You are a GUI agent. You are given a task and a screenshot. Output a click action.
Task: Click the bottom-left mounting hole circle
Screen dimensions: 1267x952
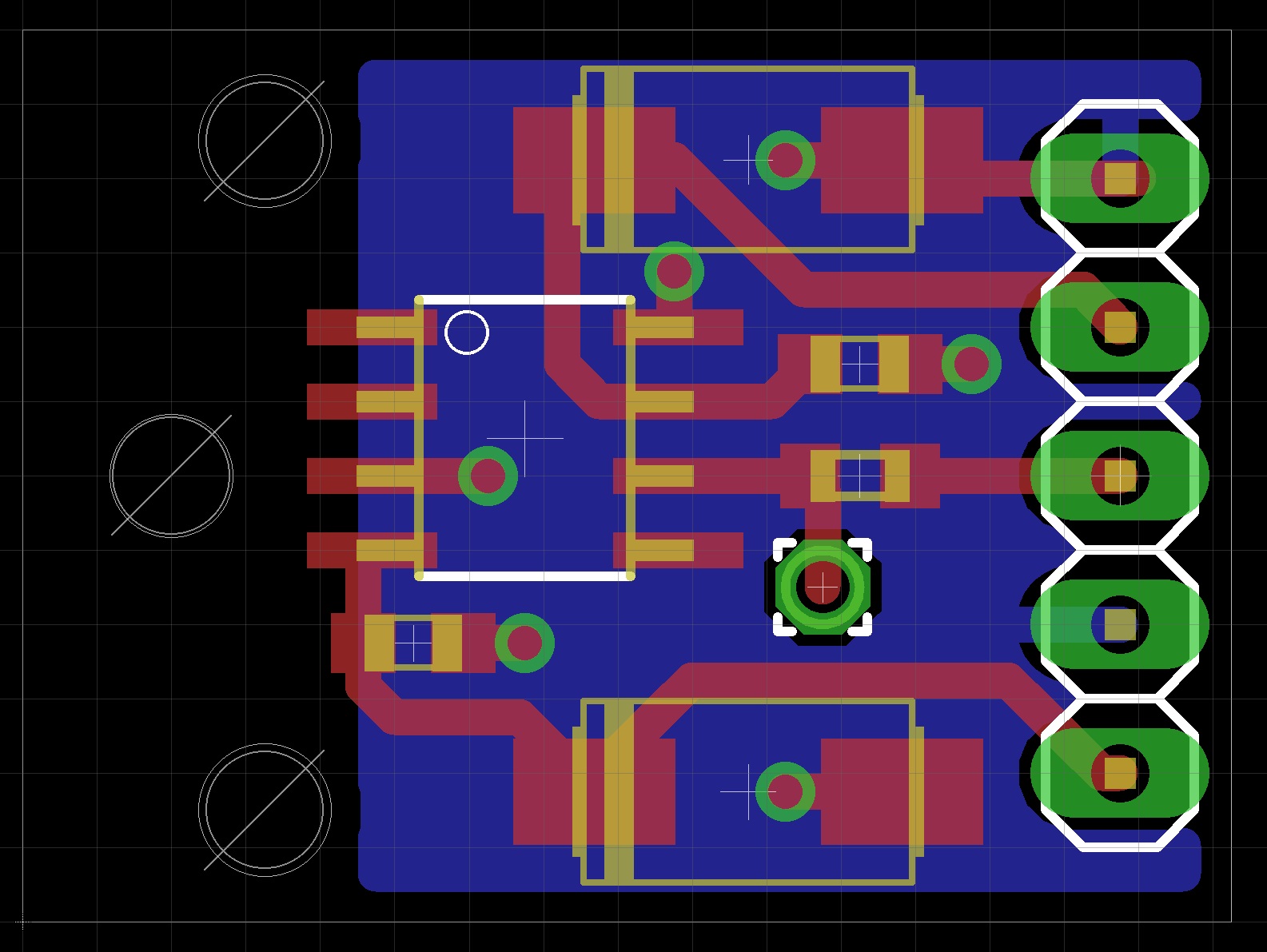tap(265, 810)
